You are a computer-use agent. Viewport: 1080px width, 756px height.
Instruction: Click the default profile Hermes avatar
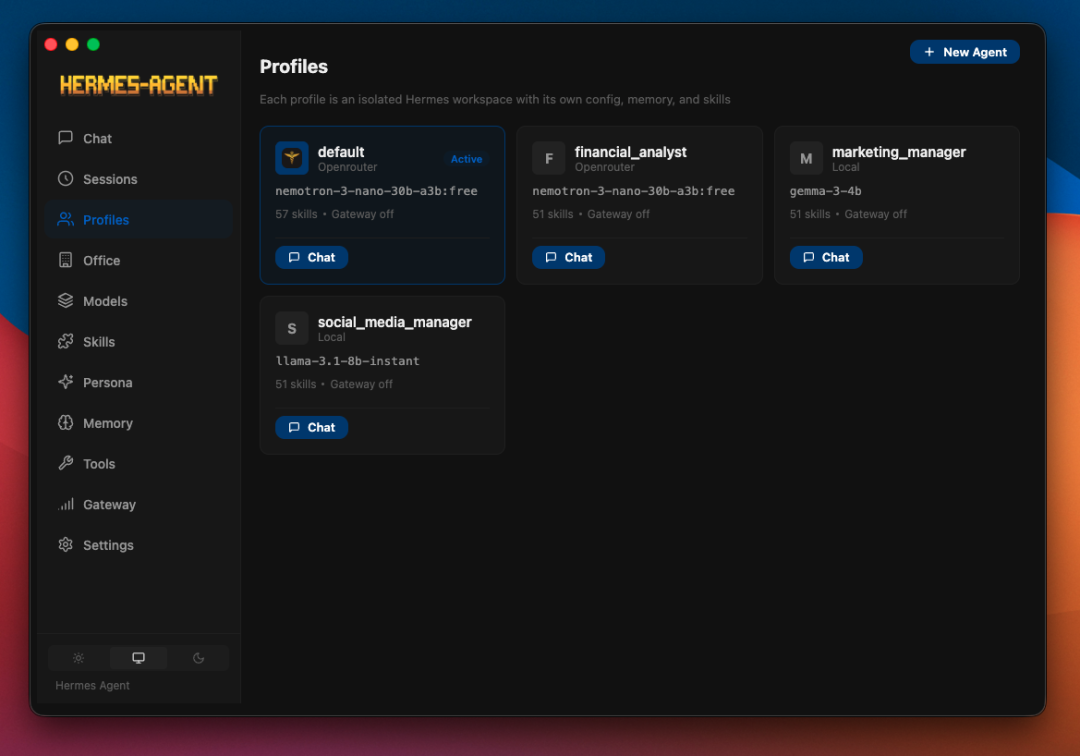click(x=292, y=158)
